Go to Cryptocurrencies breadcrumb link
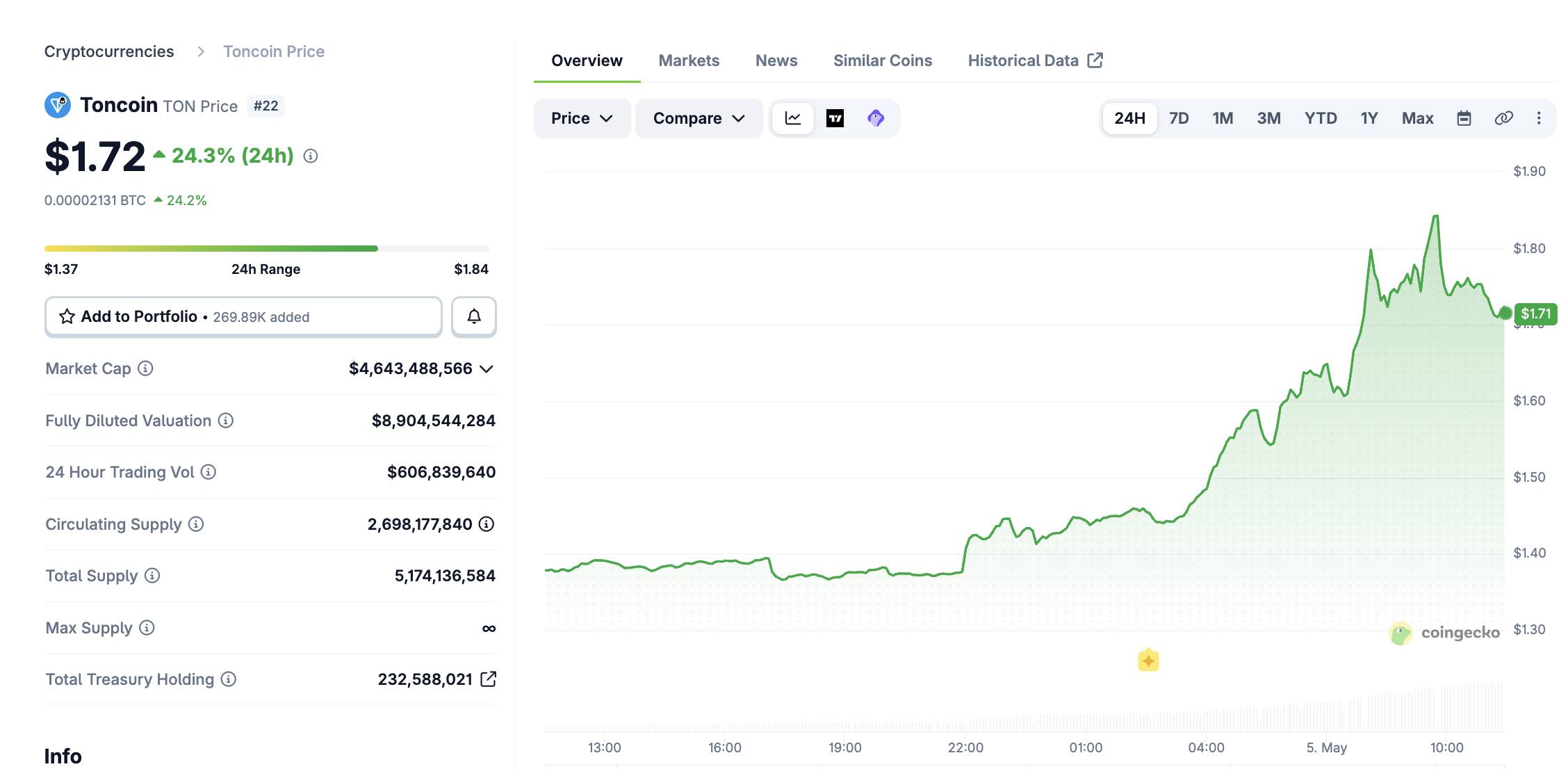 [109, 52]
